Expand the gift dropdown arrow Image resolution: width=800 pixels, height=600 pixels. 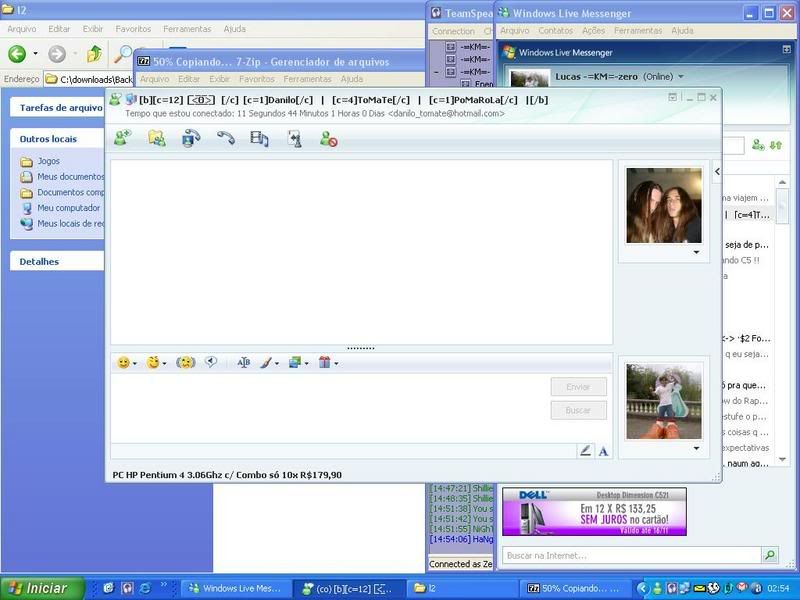(336, 363)
